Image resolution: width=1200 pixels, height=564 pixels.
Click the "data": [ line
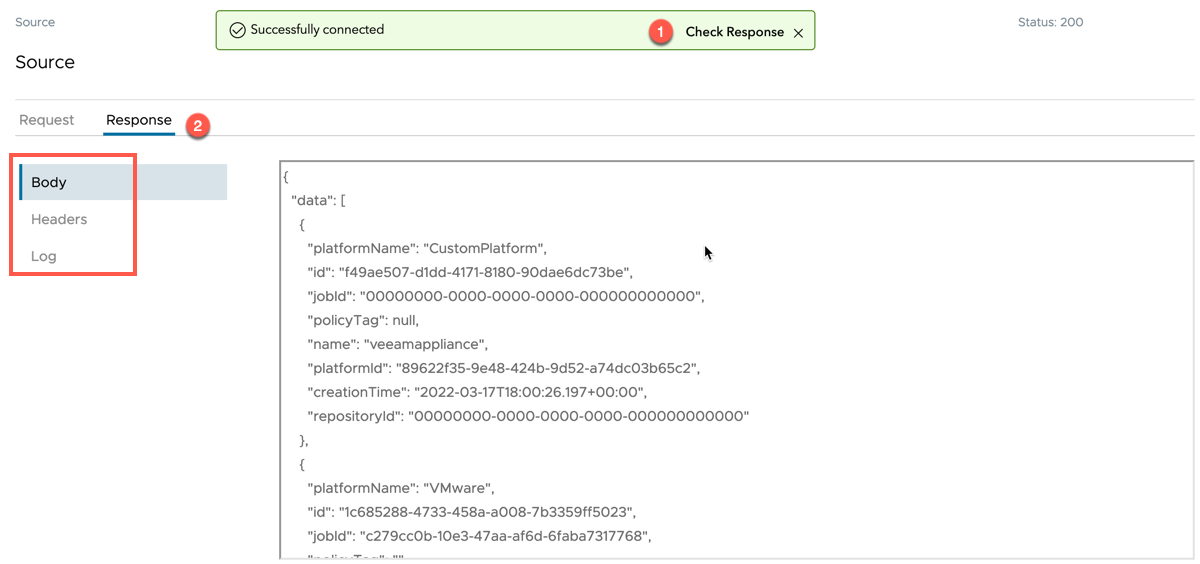point(318,200)
